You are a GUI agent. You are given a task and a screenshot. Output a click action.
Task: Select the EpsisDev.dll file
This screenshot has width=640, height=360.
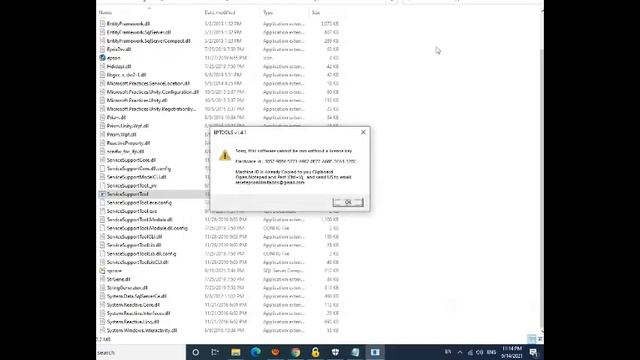(x=119, y=49)
